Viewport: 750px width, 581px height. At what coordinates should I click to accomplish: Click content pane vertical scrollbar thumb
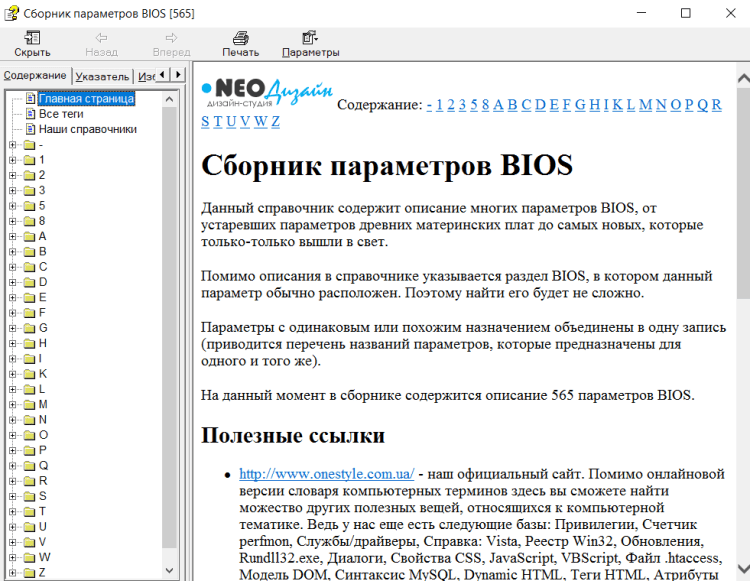[743, 193]
